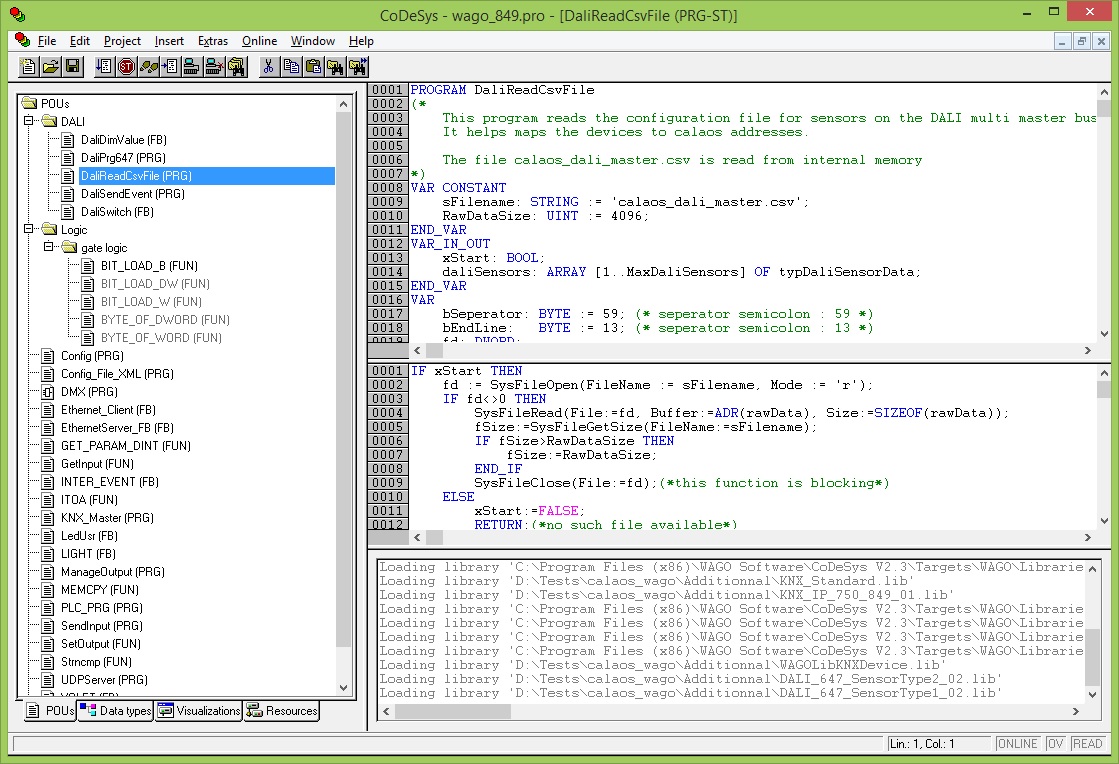This screenshot has width=1119, height=764.
Task: Click the DMX (PRG) document icon
Action: pos(48,392)
